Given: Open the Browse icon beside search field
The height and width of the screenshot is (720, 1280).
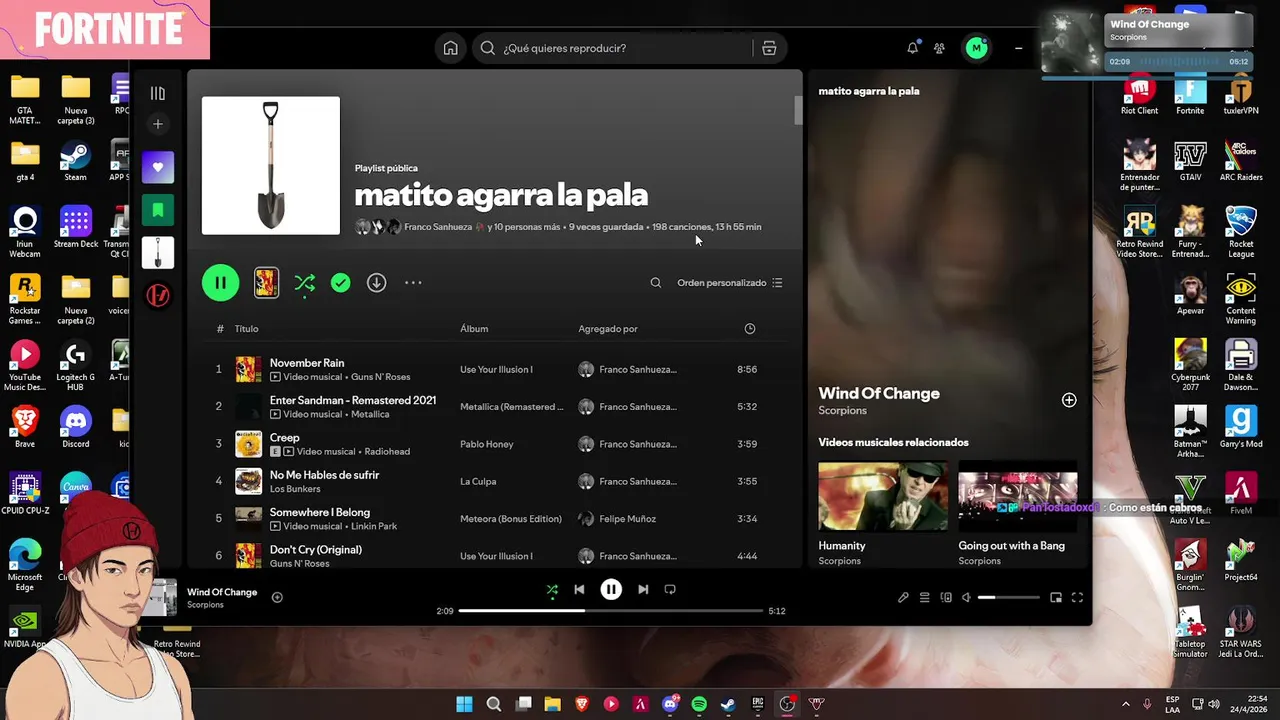Looking at the screenshot, I should (x=769, y=48).
